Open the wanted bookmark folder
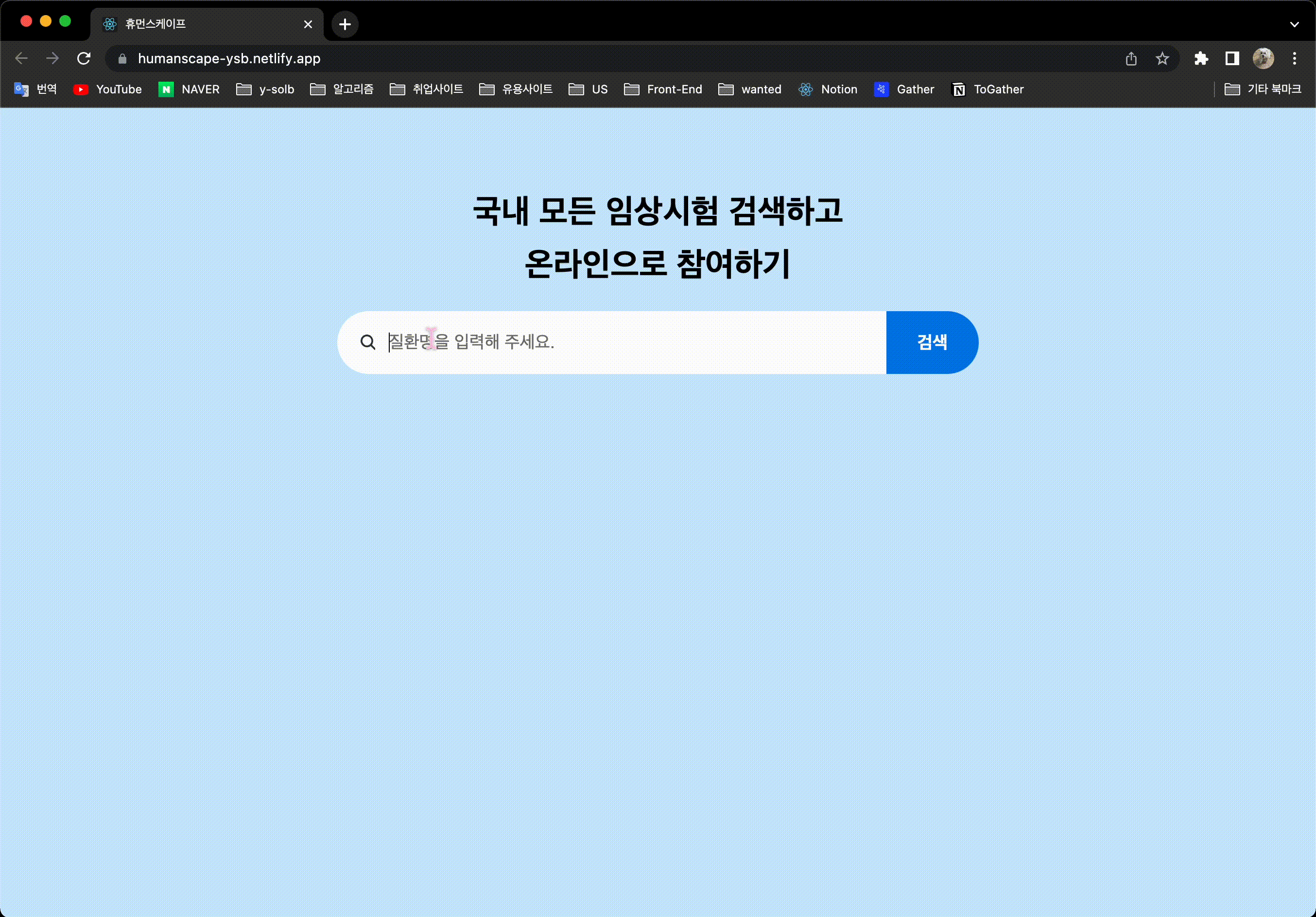 [750, 89]
